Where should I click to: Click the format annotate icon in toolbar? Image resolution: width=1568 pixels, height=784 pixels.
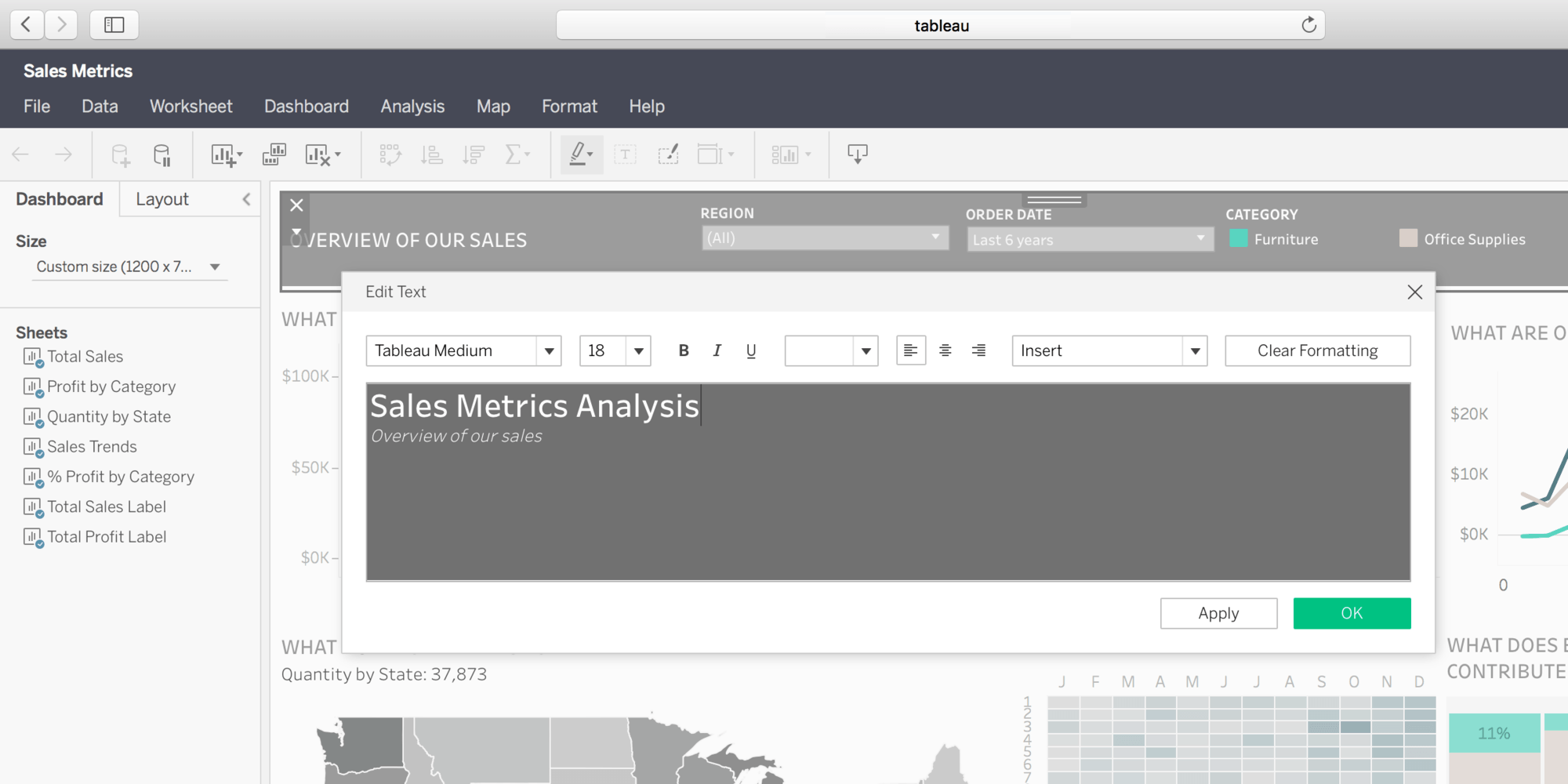coord(668,154)
